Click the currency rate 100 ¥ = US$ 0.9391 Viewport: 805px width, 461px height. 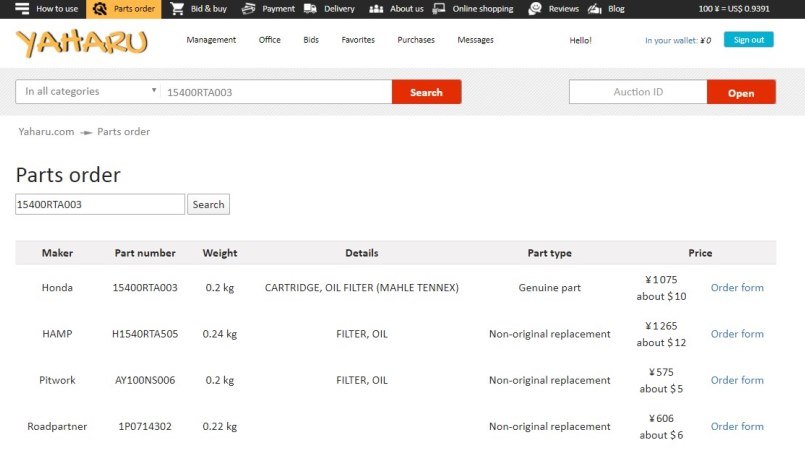pos(734,9)
